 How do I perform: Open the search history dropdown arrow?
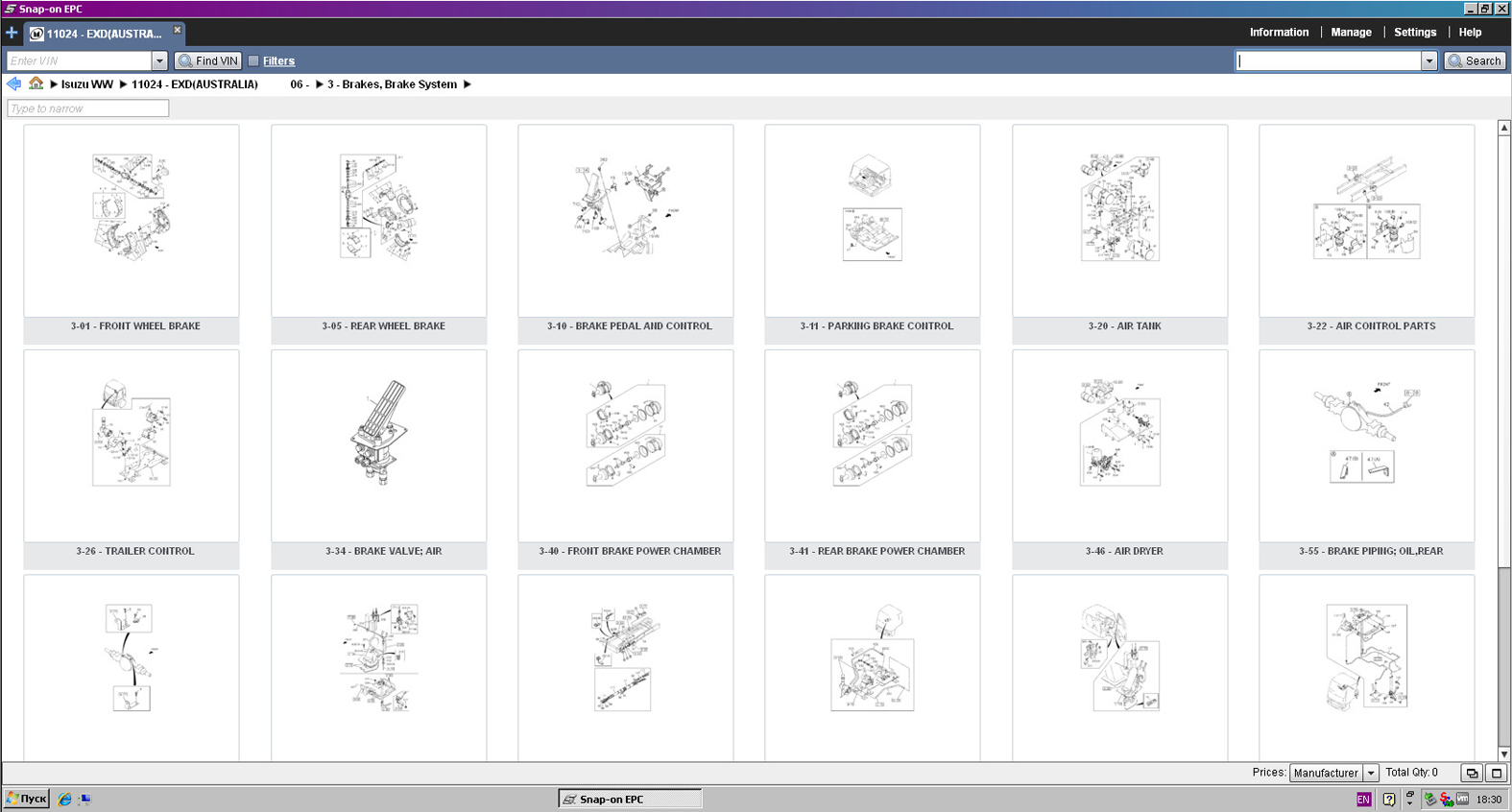point(1428,60)
